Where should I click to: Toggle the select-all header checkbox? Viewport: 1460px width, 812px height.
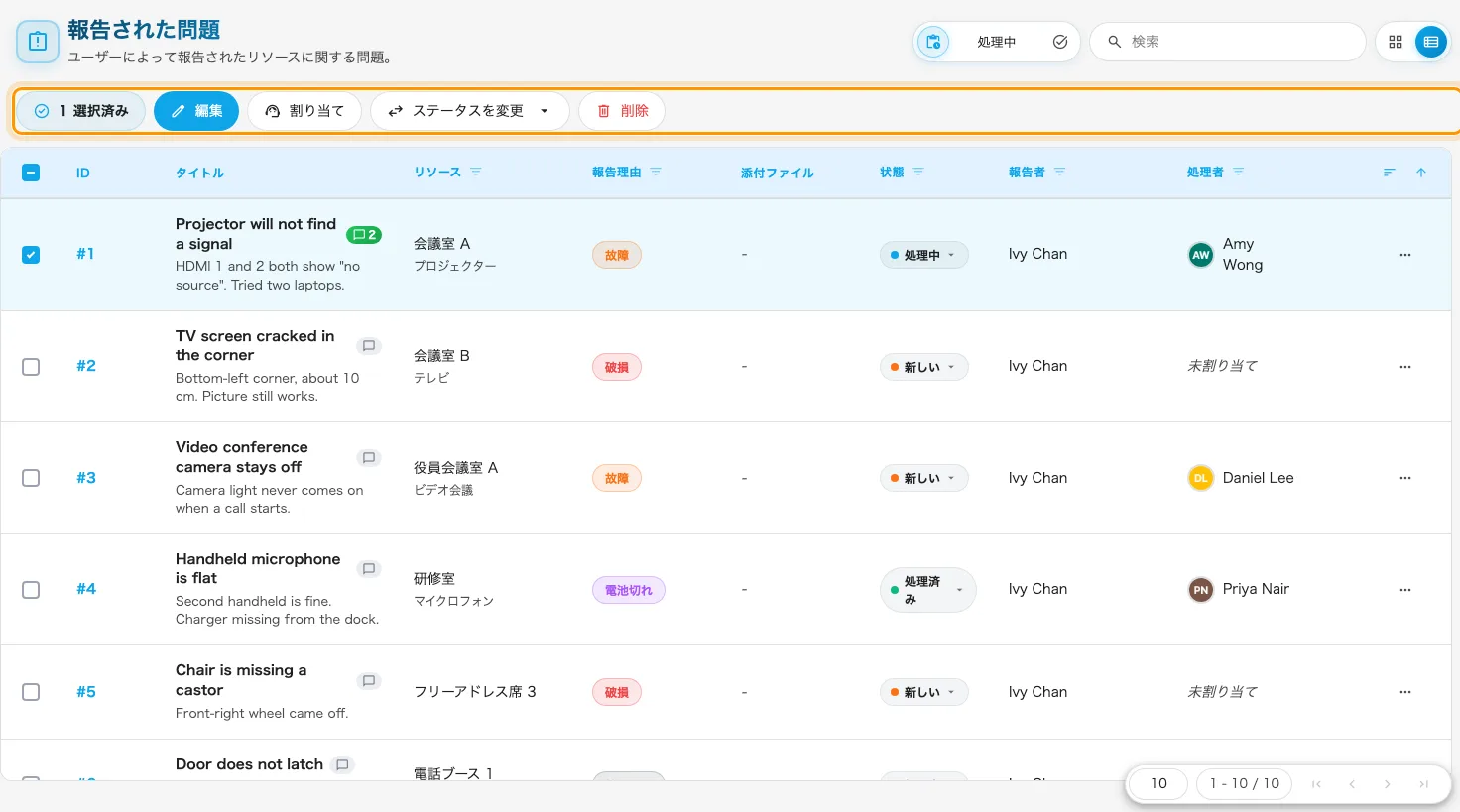(31, 173)
